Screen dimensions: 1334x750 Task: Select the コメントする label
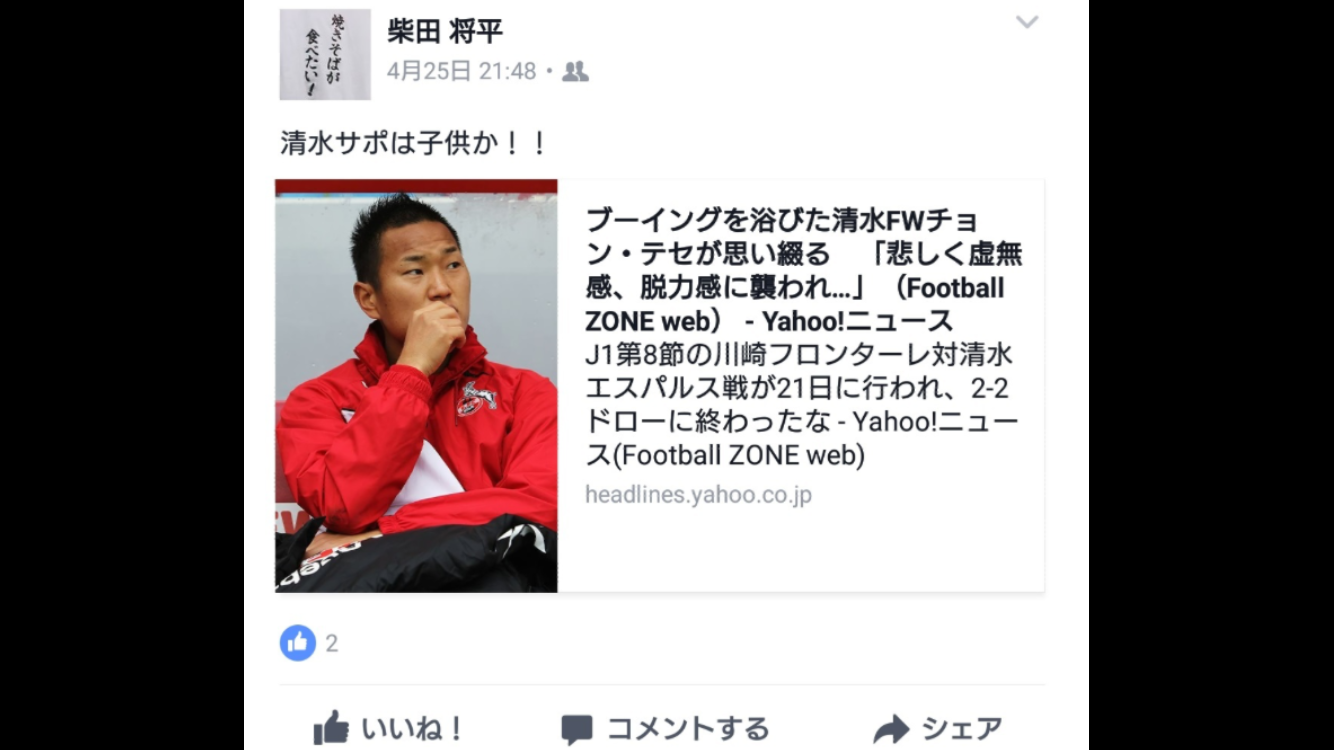point(688,729)
